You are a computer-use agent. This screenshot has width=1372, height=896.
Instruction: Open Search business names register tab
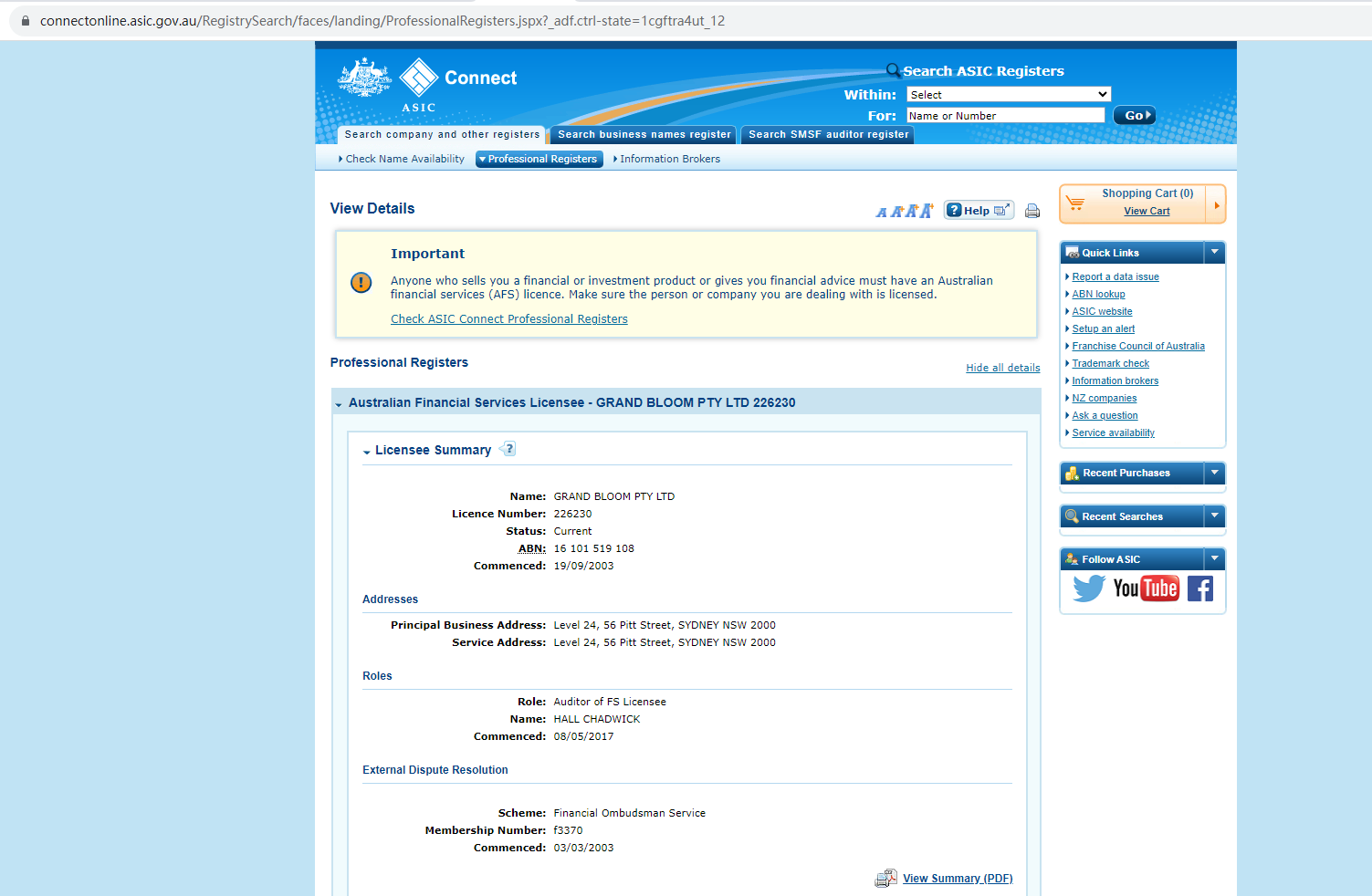point(644,135)
